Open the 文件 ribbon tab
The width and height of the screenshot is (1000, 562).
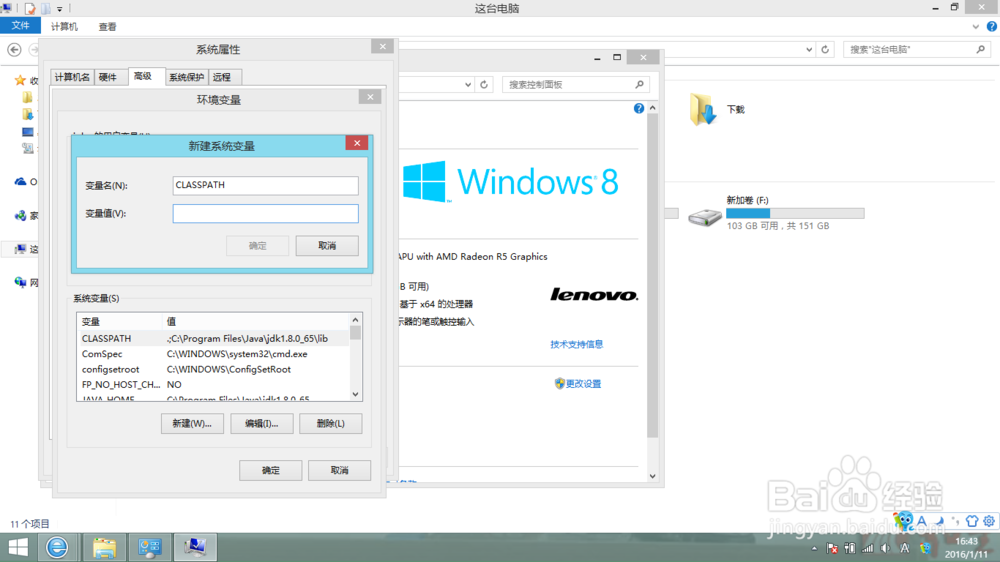point(20,26)
